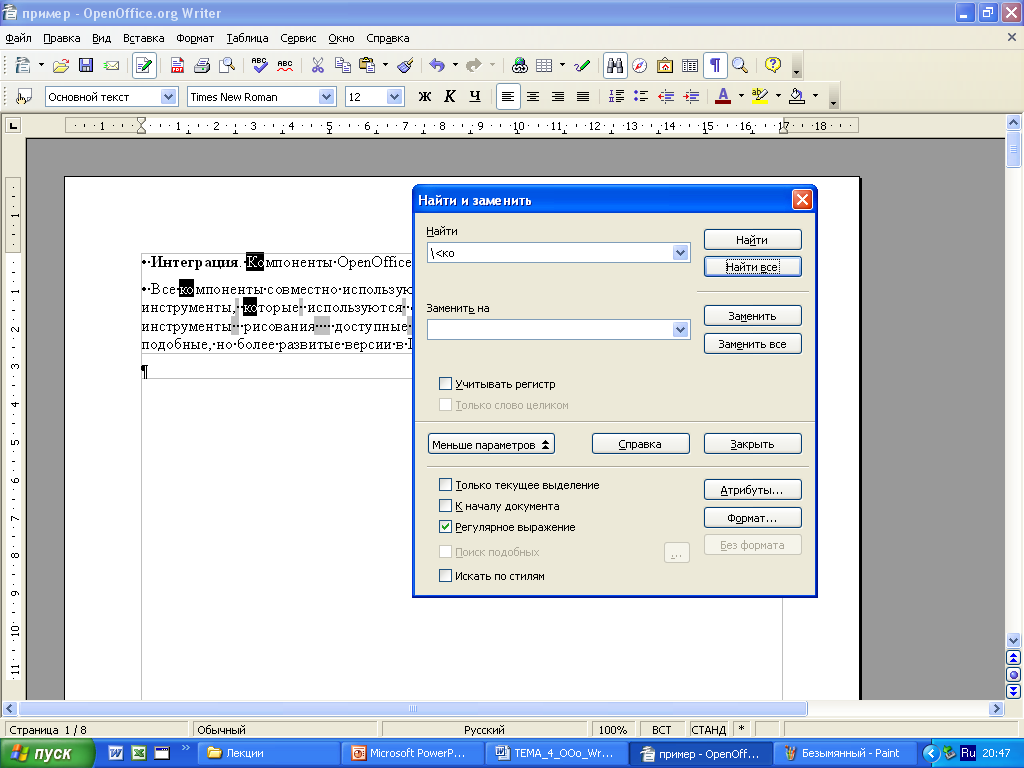Screen dimensions: 1024x768
Task: Open the Navigator compass icon
Action: coord(639,65)
